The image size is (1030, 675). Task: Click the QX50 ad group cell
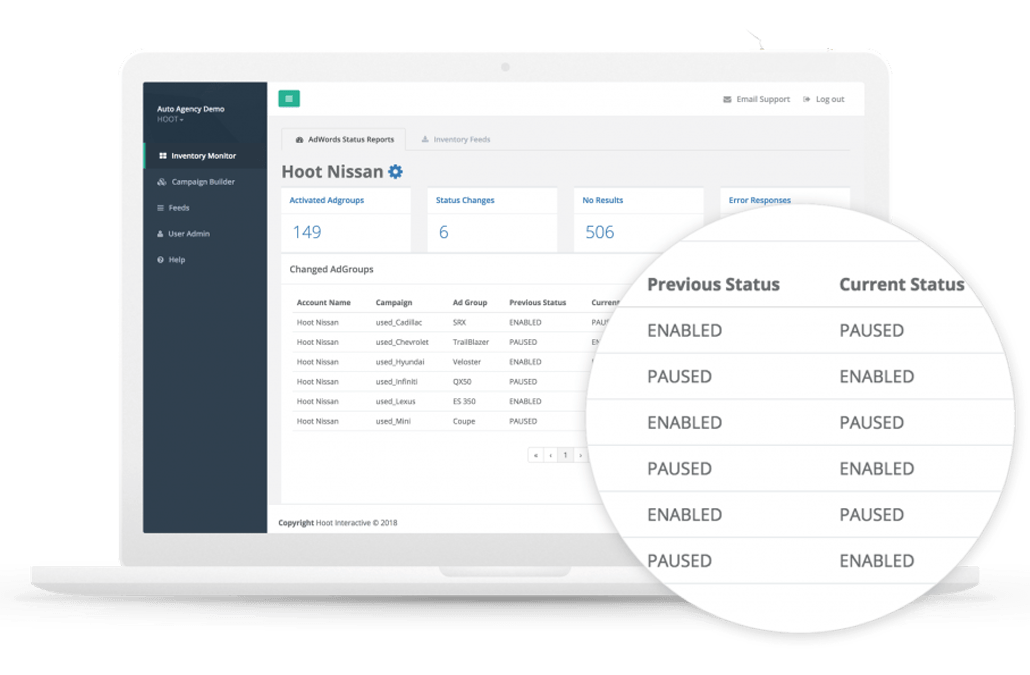[462, 381]
